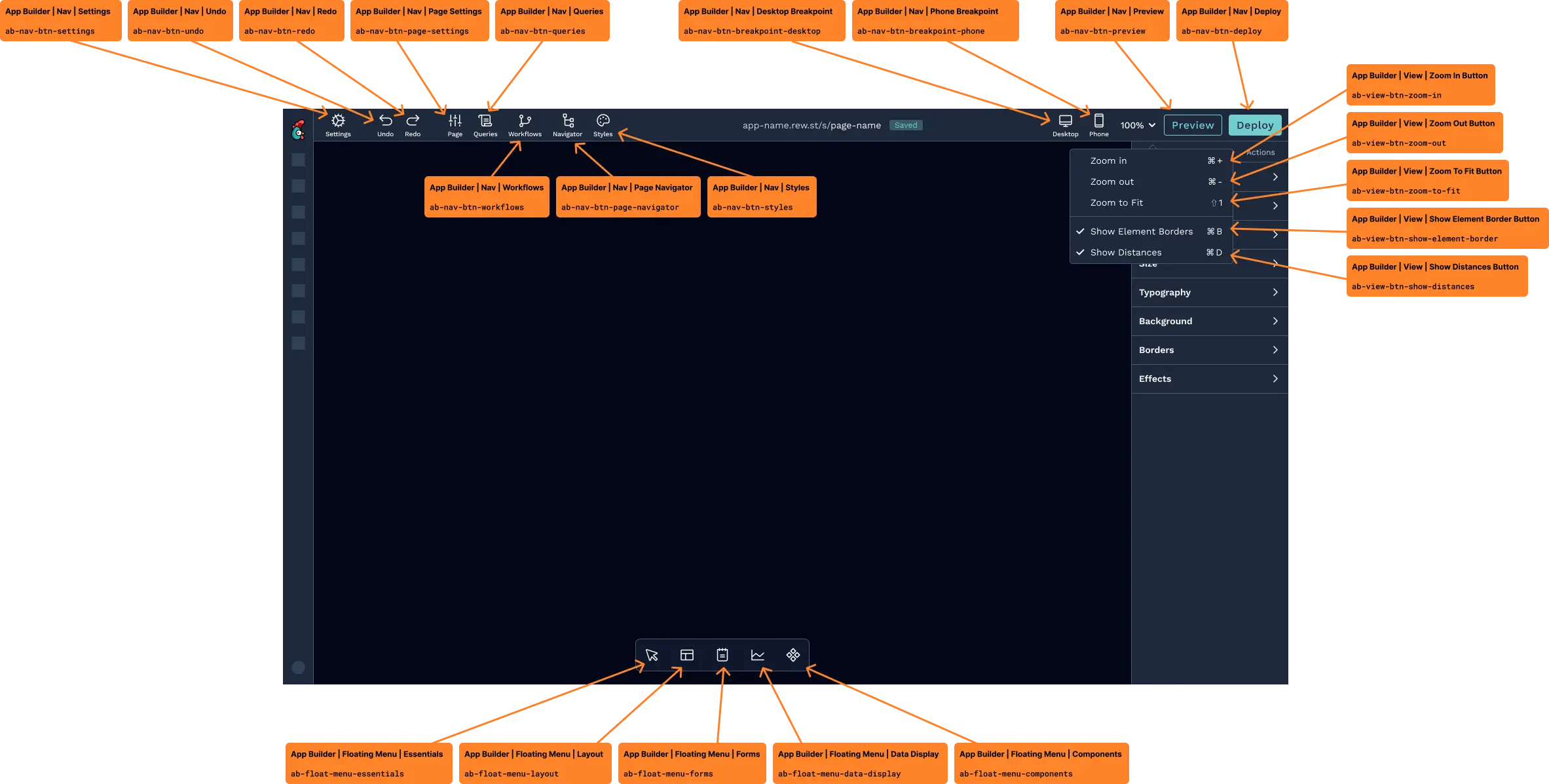This screenshot has width=1549, height=784.
Task: Click the Deploy button
Action: [x=1255, y=124]
